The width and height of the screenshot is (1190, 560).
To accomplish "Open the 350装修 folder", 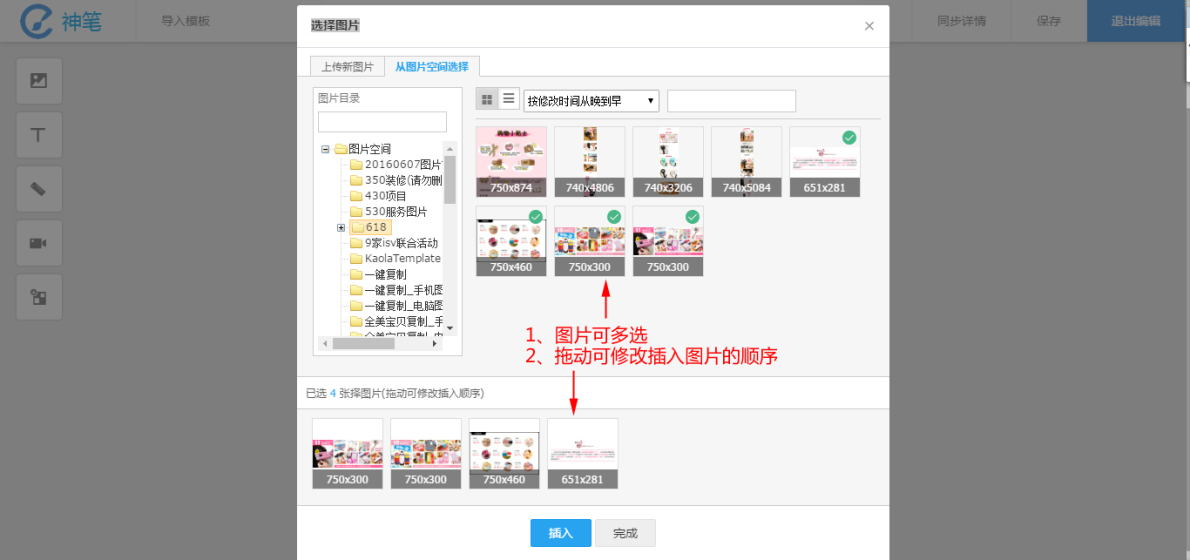I will [403, 180].
